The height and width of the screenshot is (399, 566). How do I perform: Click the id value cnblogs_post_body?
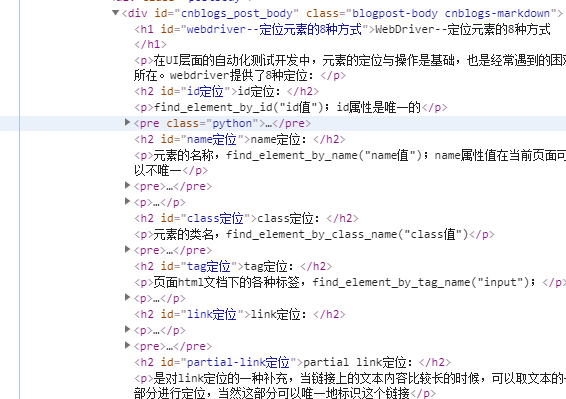click(236, 13)
